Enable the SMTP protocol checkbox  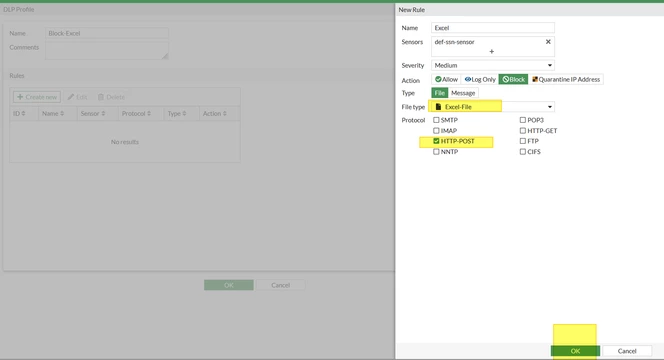[x=436, y=120]
